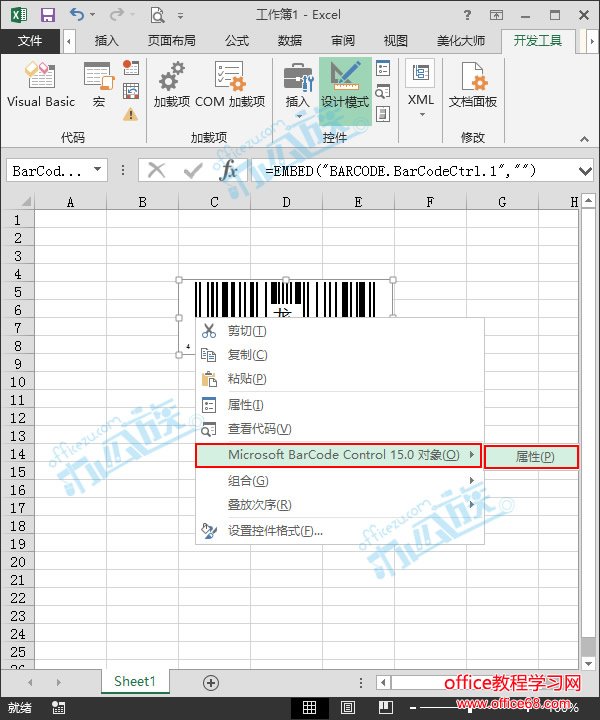The image size is (600, 720).
Task: Open the Visual Basic editor
Action: click(41, 85)
